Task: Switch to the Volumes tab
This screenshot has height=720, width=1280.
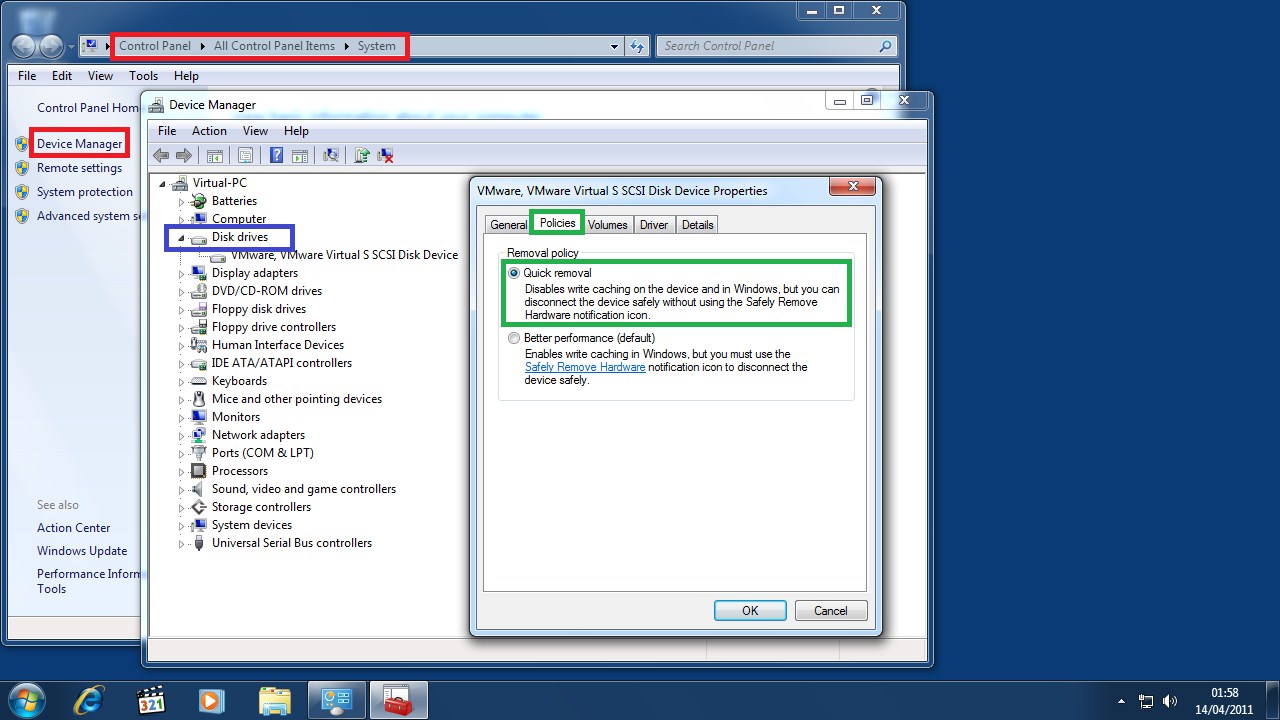Action: pyautogui.click(x=608, y=225)
